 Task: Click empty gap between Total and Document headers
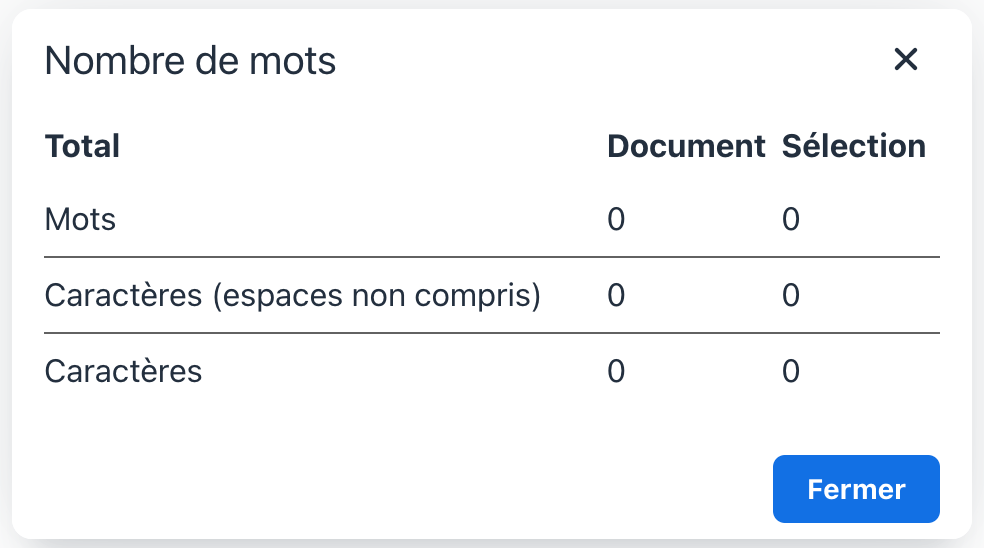(x=360, y=146)
